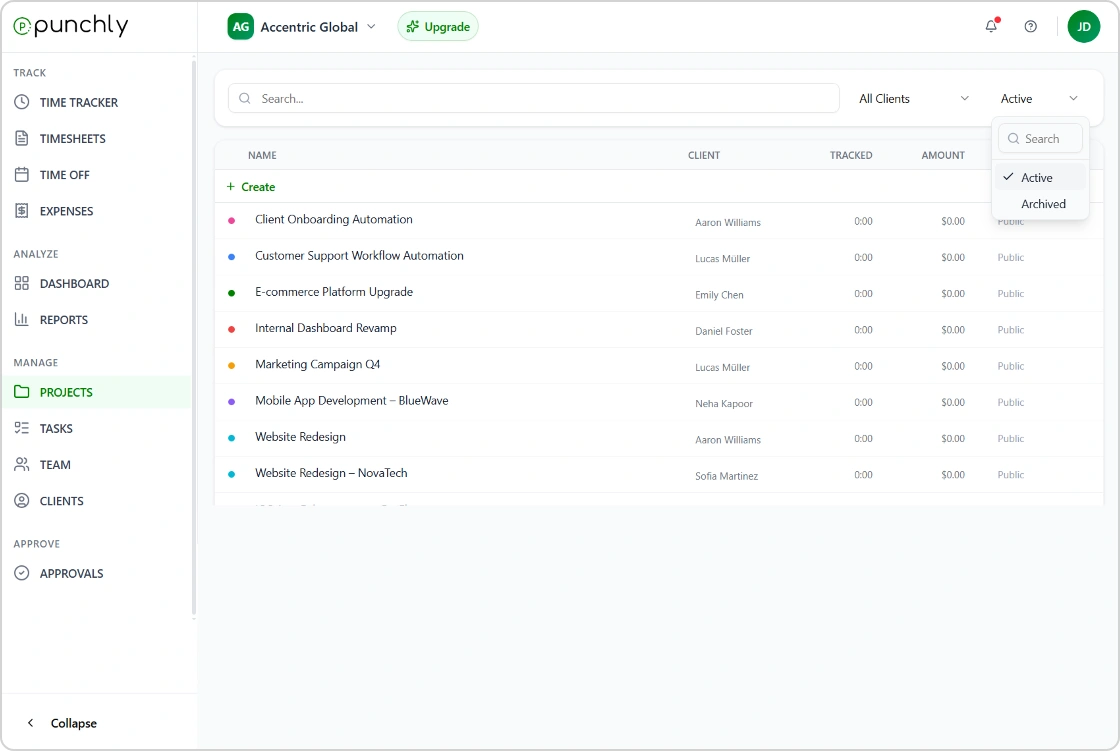Select the Active status option
Screen dimensions: 1120x751
(x=1037, y=178)
